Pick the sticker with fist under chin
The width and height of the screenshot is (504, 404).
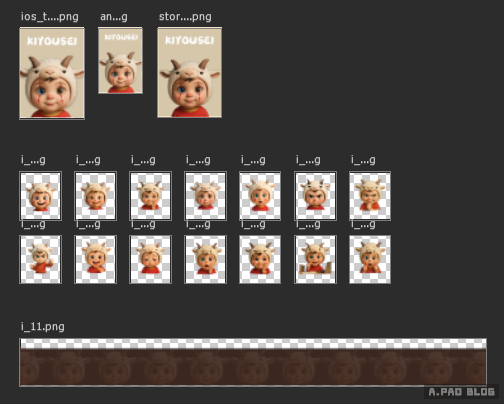(370, 196)
